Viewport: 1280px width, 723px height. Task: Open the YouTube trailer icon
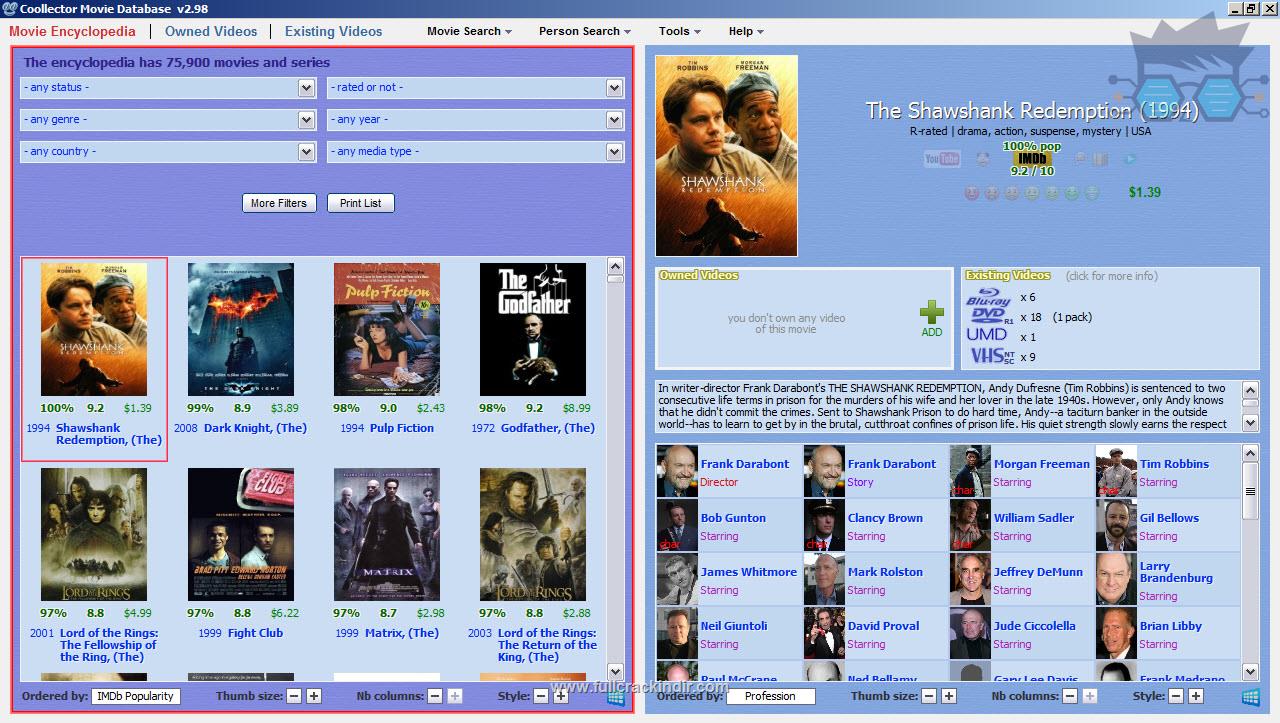point(941,159)
